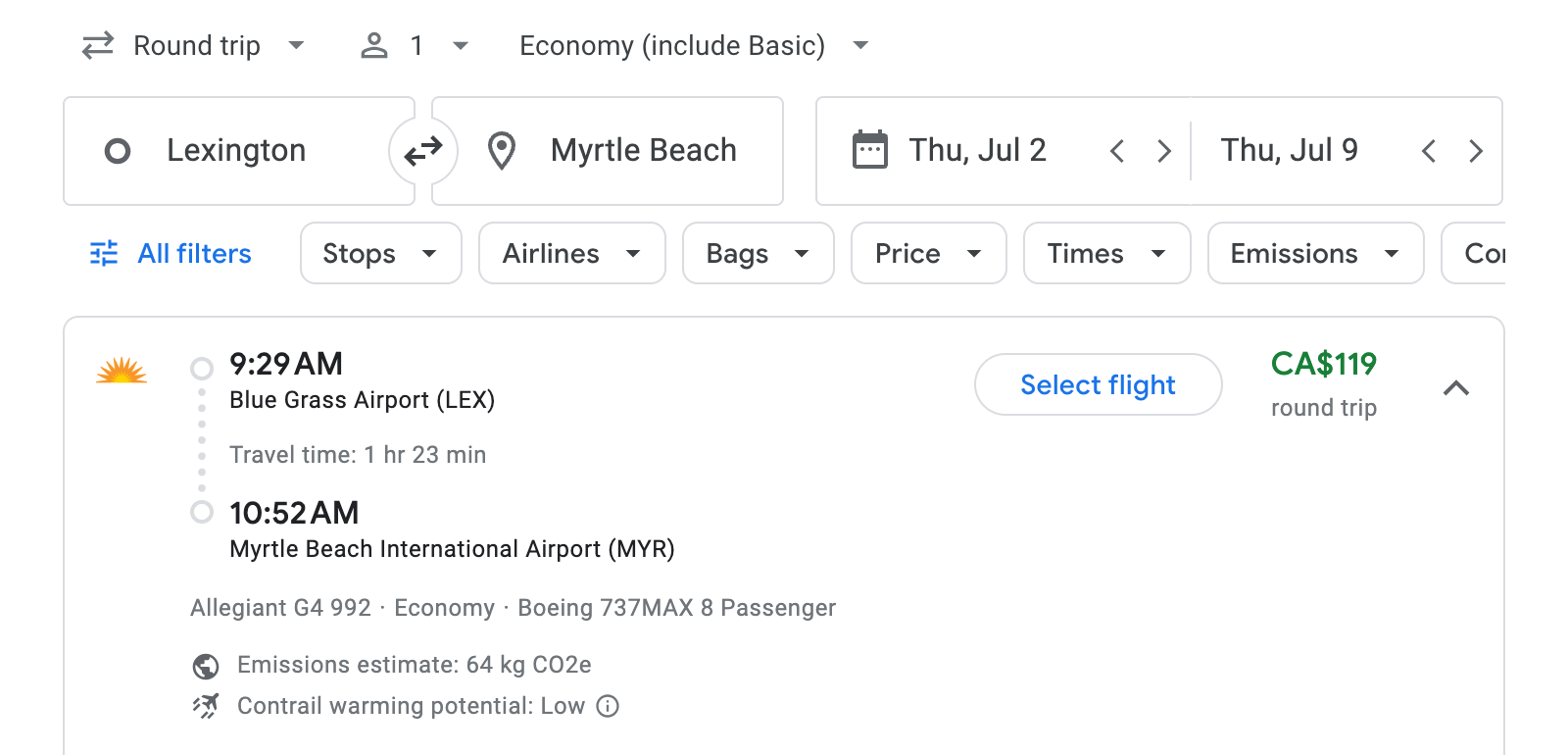Image resolution: width=1568 pixels, height=755 pixels.
Task: Open the Airlines filter dropdown
Action: coord(571,253)
